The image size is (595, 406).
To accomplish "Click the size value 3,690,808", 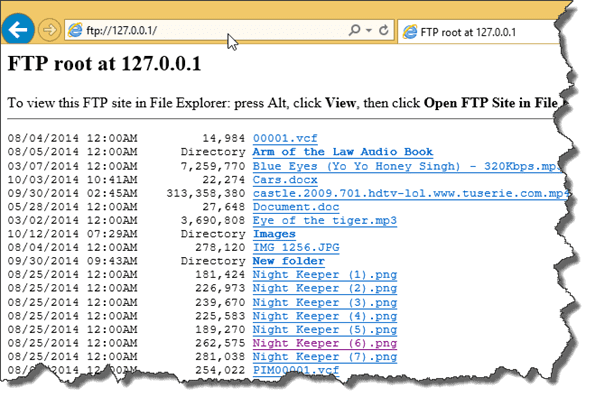I will (213, 220).
